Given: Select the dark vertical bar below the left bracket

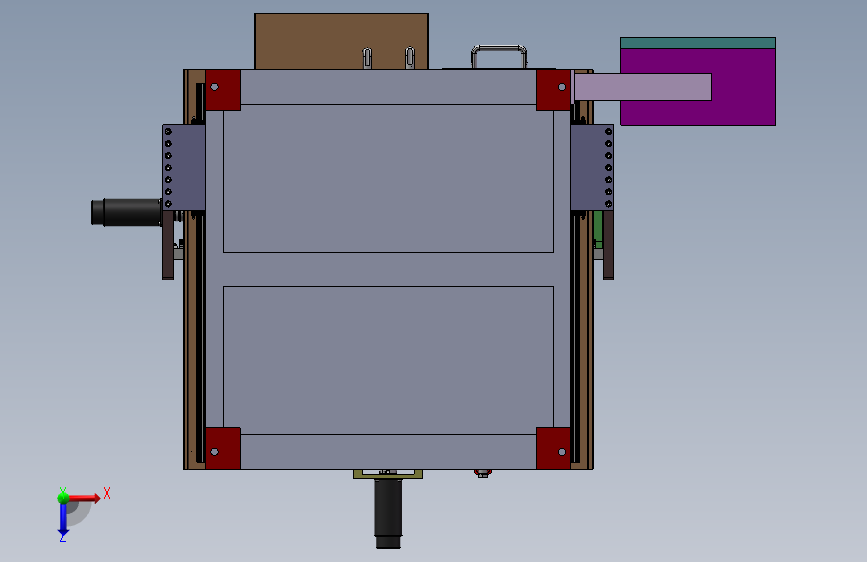Looking at the screenshot, I should [168, 245].
